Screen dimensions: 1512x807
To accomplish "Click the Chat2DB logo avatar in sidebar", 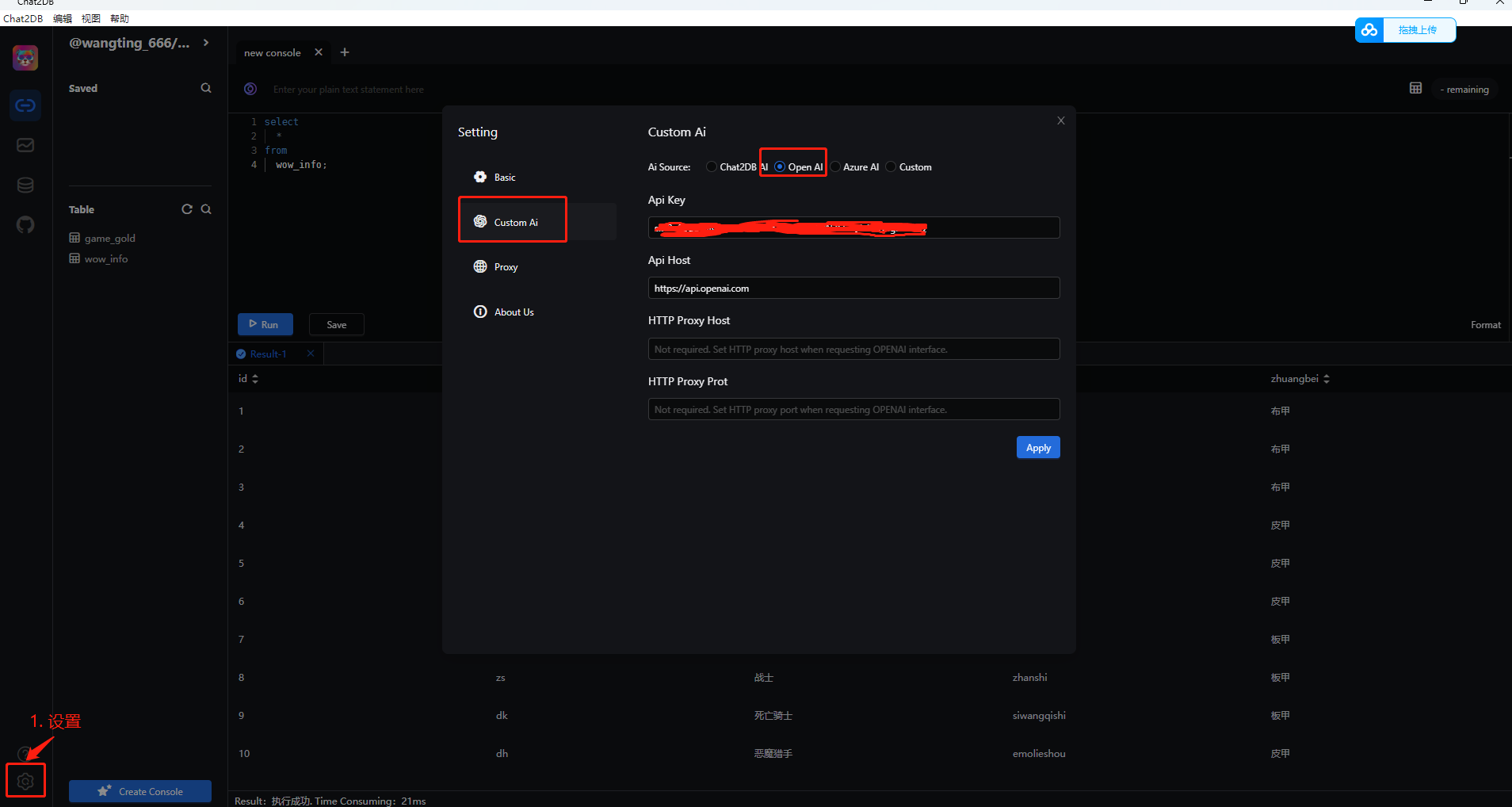I will [x=25, y=58].
